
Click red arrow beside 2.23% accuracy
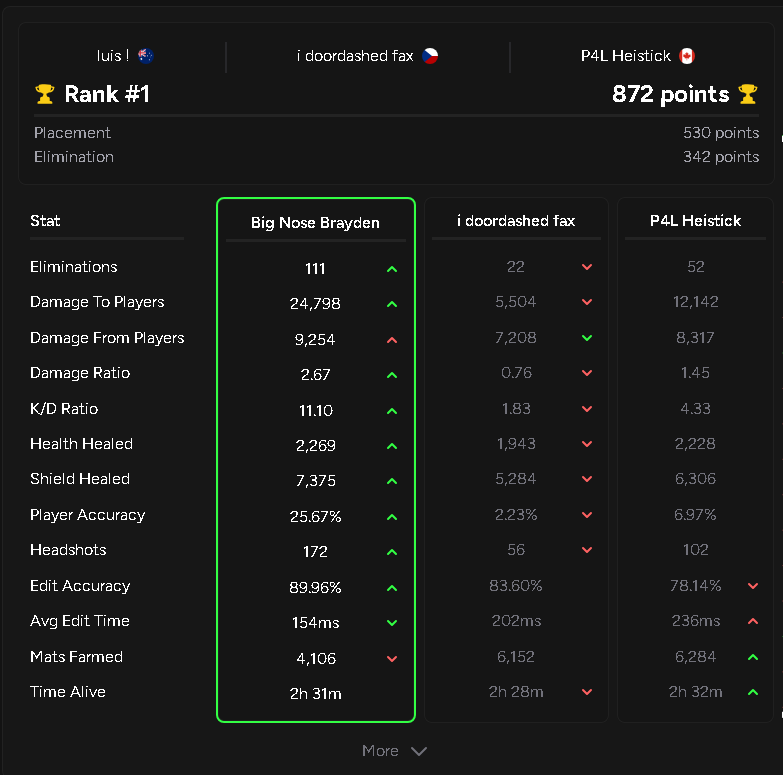(587, 515)
